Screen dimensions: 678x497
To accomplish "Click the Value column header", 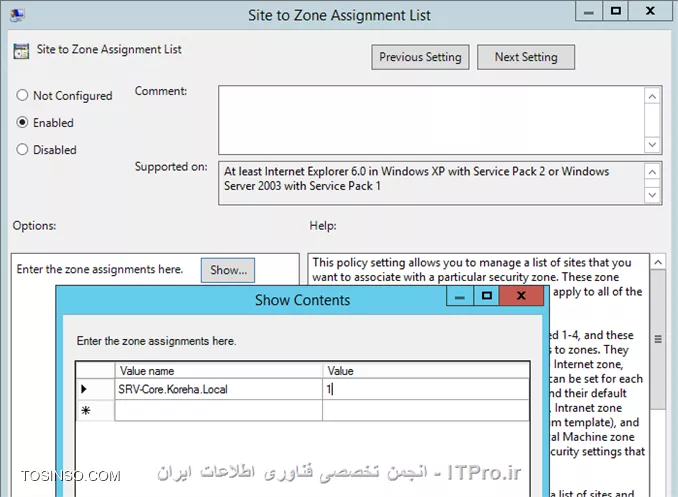I will [x=425, y=371].
